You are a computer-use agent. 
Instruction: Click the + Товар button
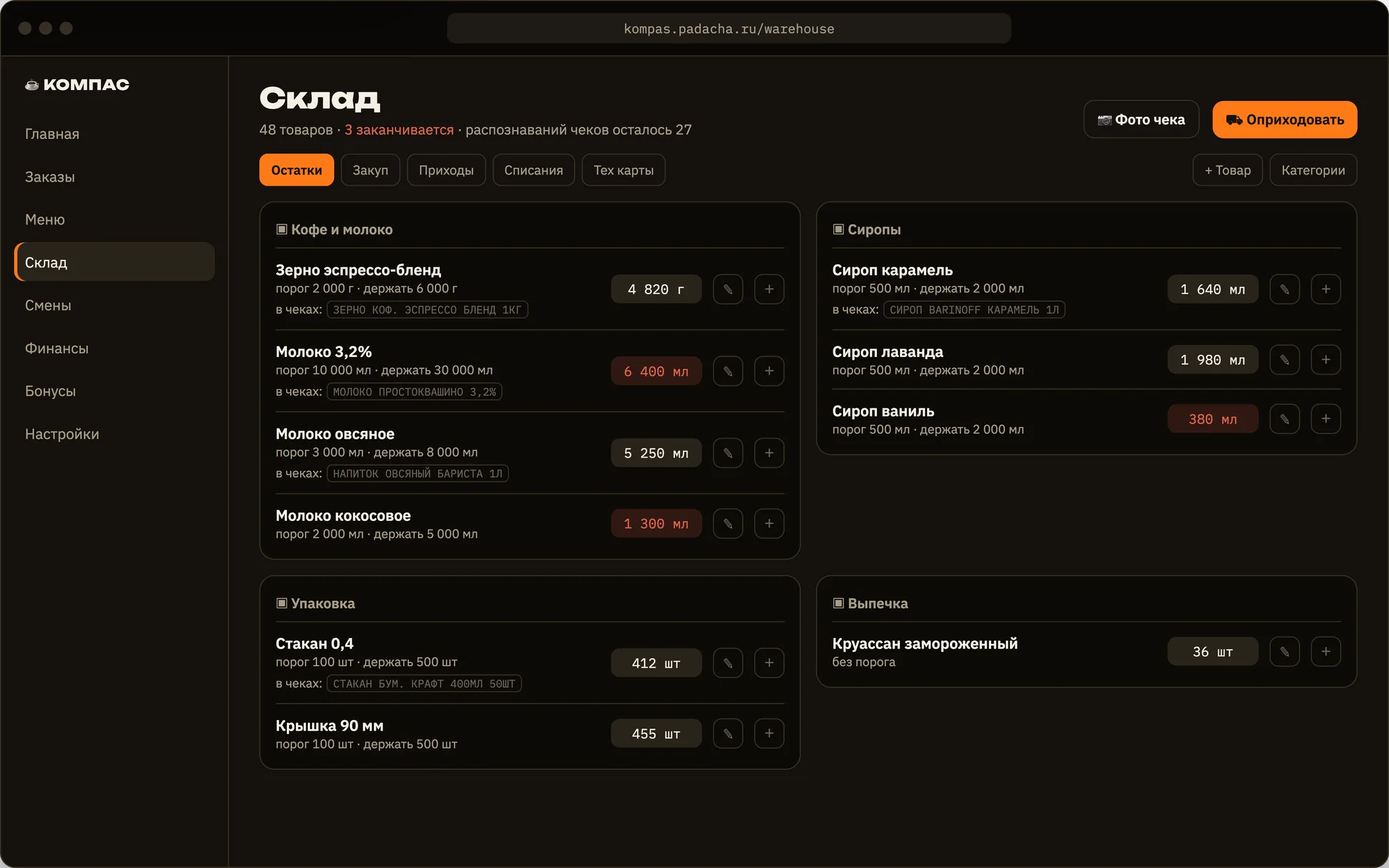pyautogui.click(x=1228, y=170)
